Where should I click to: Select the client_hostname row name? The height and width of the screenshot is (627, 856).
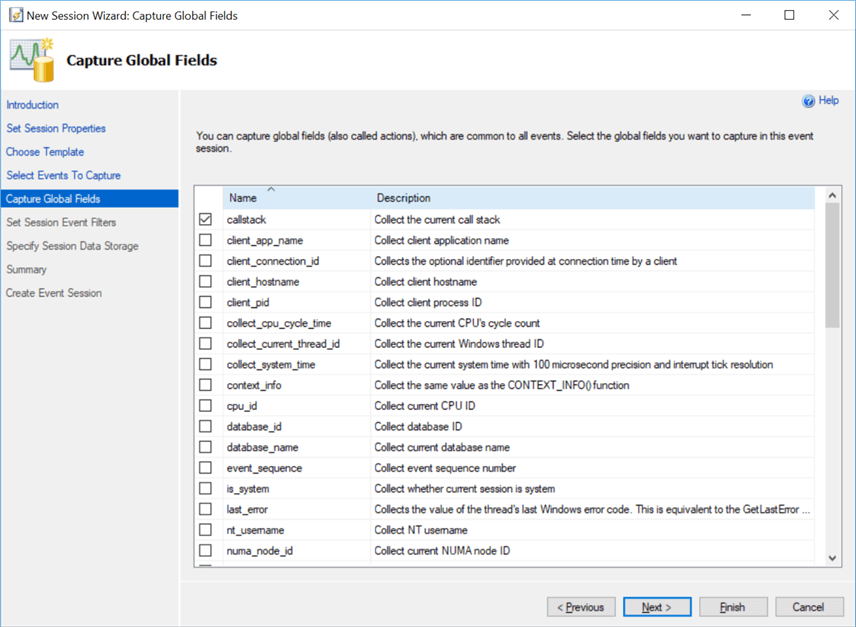263,282
